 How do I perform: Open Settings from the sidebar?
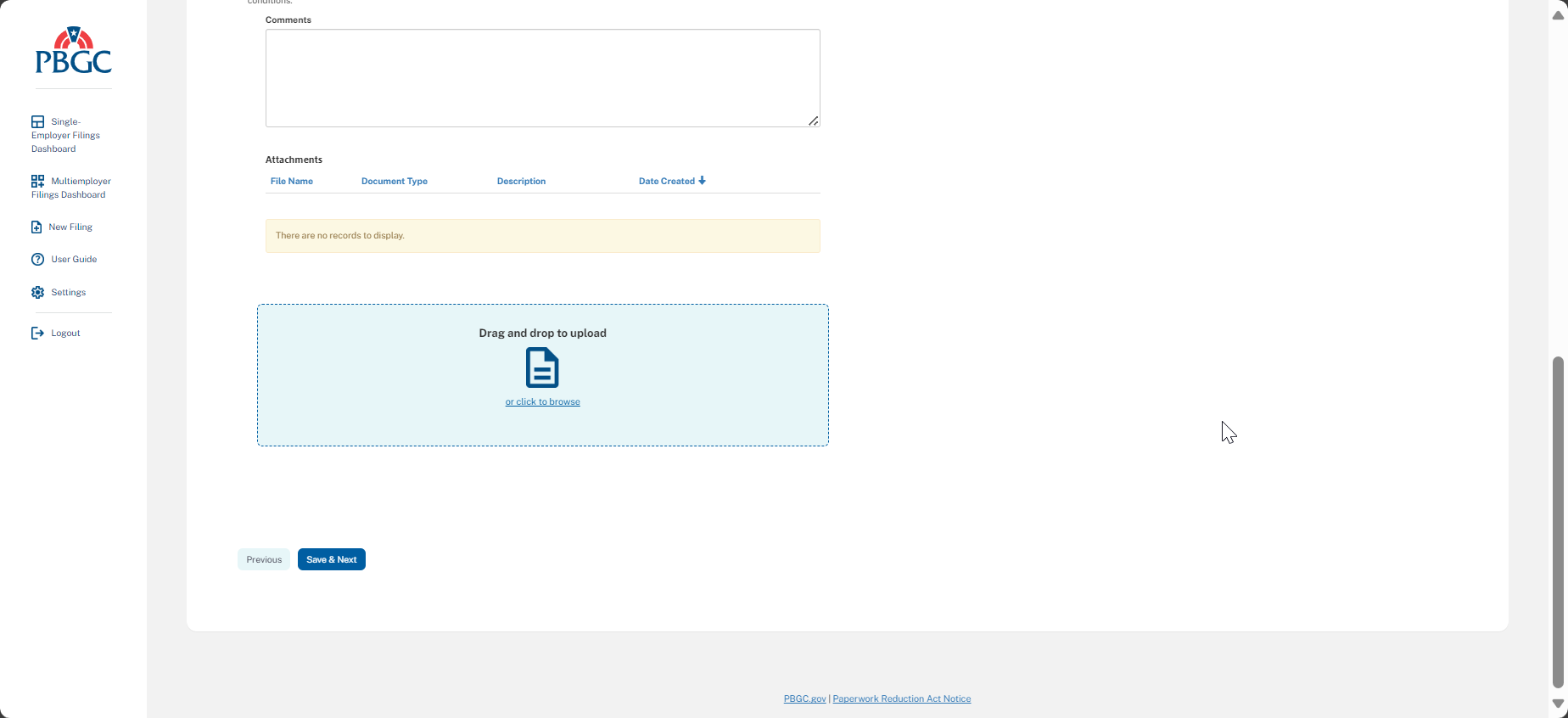(x=59, y=292)
